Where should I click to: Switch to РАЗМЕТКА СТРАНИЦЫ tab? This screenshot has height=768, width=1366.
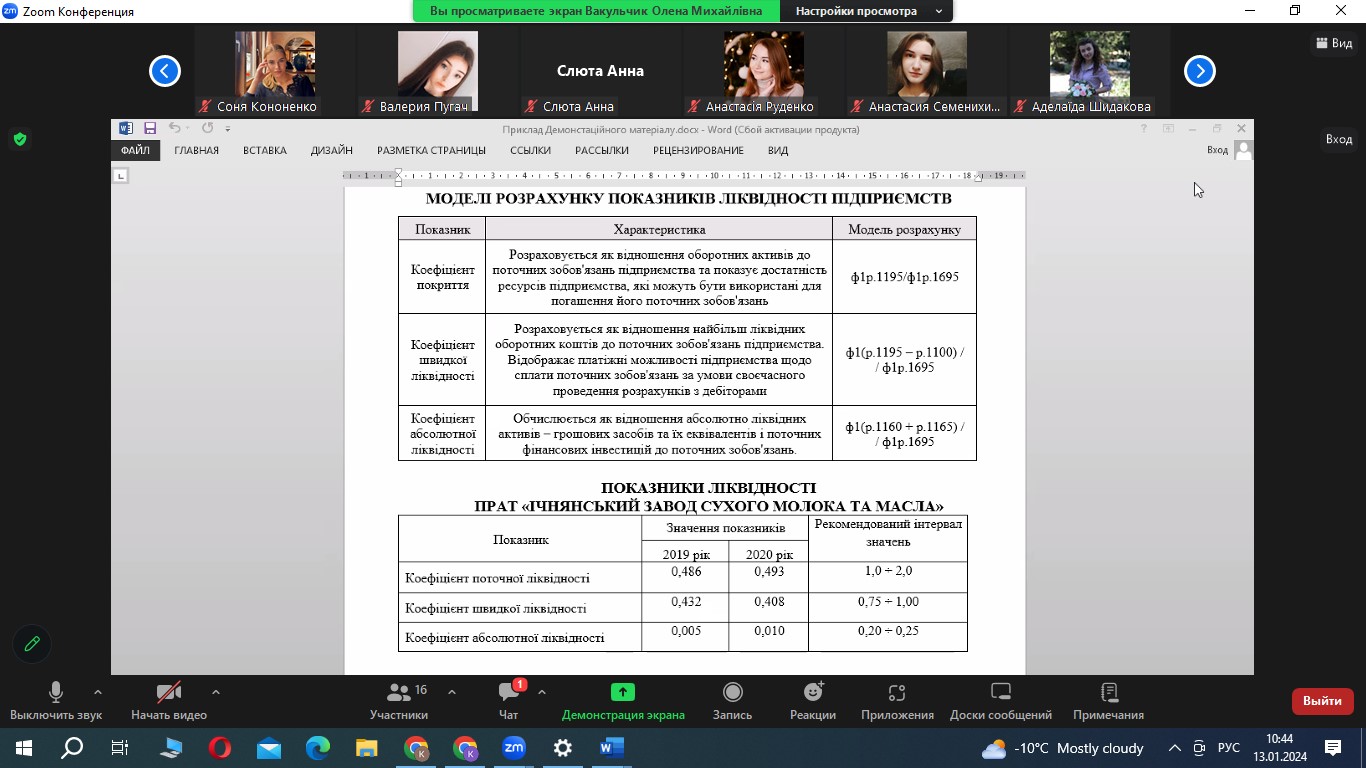[x=431, y=150]
